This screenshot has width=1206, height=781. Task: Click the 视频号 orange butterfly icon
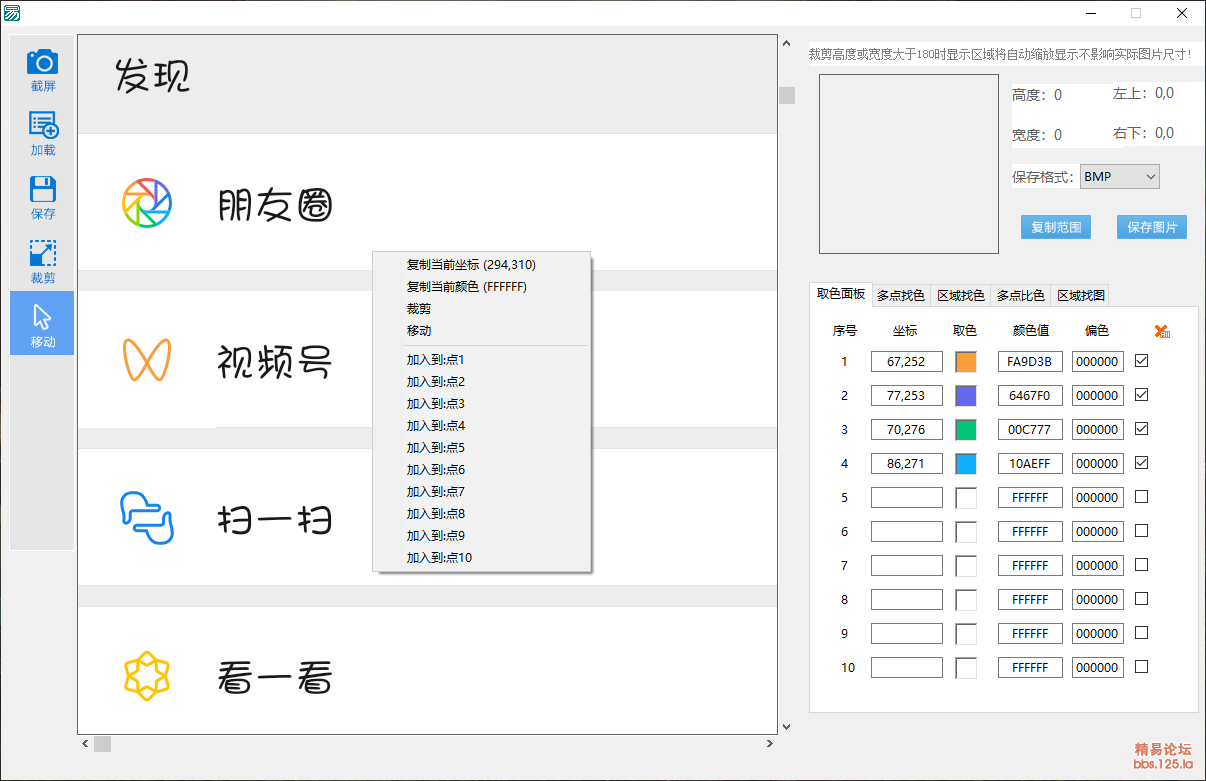pyautogui.click(x=147, y=360)
